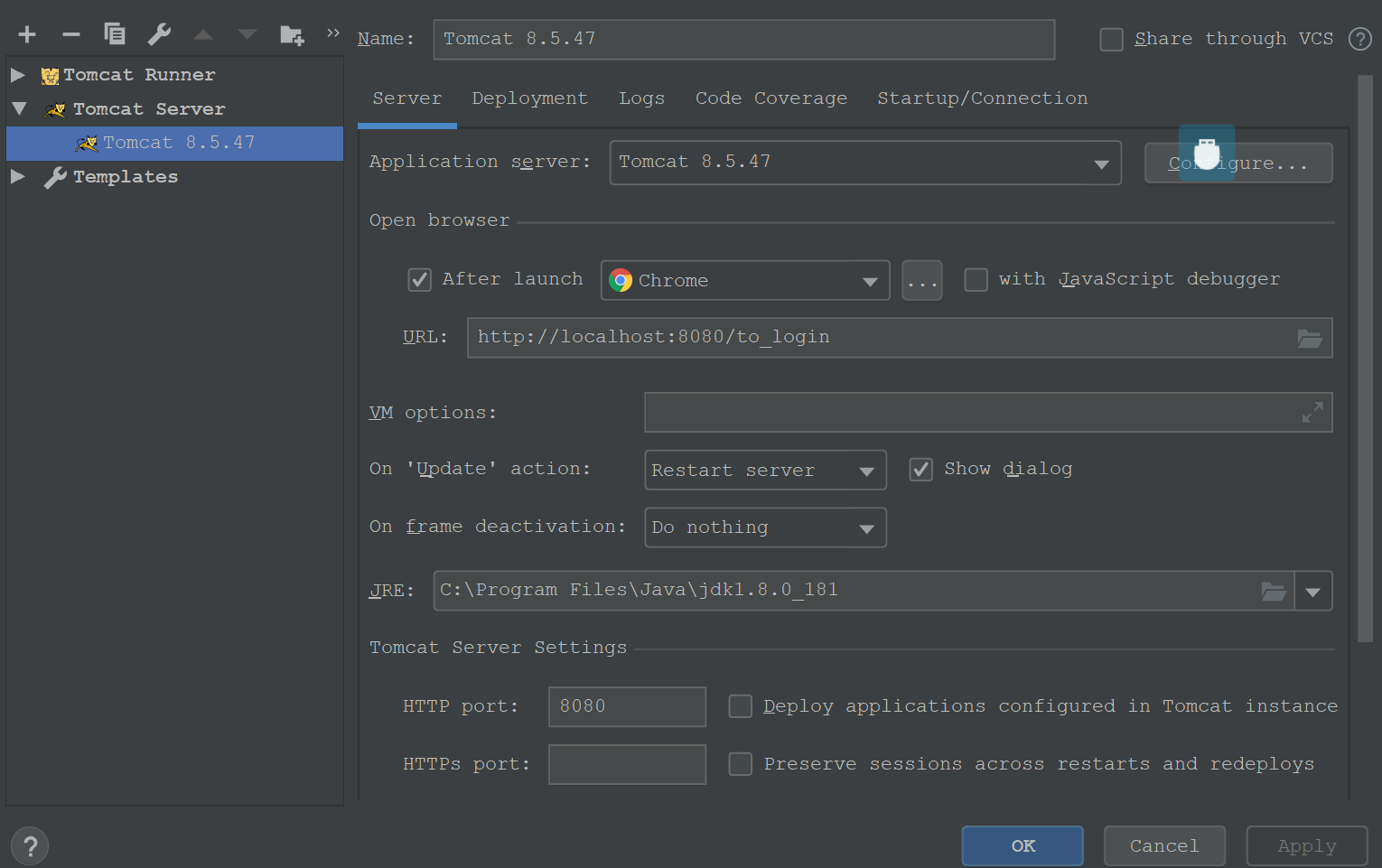
Task: Switch to Logs tab
Action: pos(641,98)
